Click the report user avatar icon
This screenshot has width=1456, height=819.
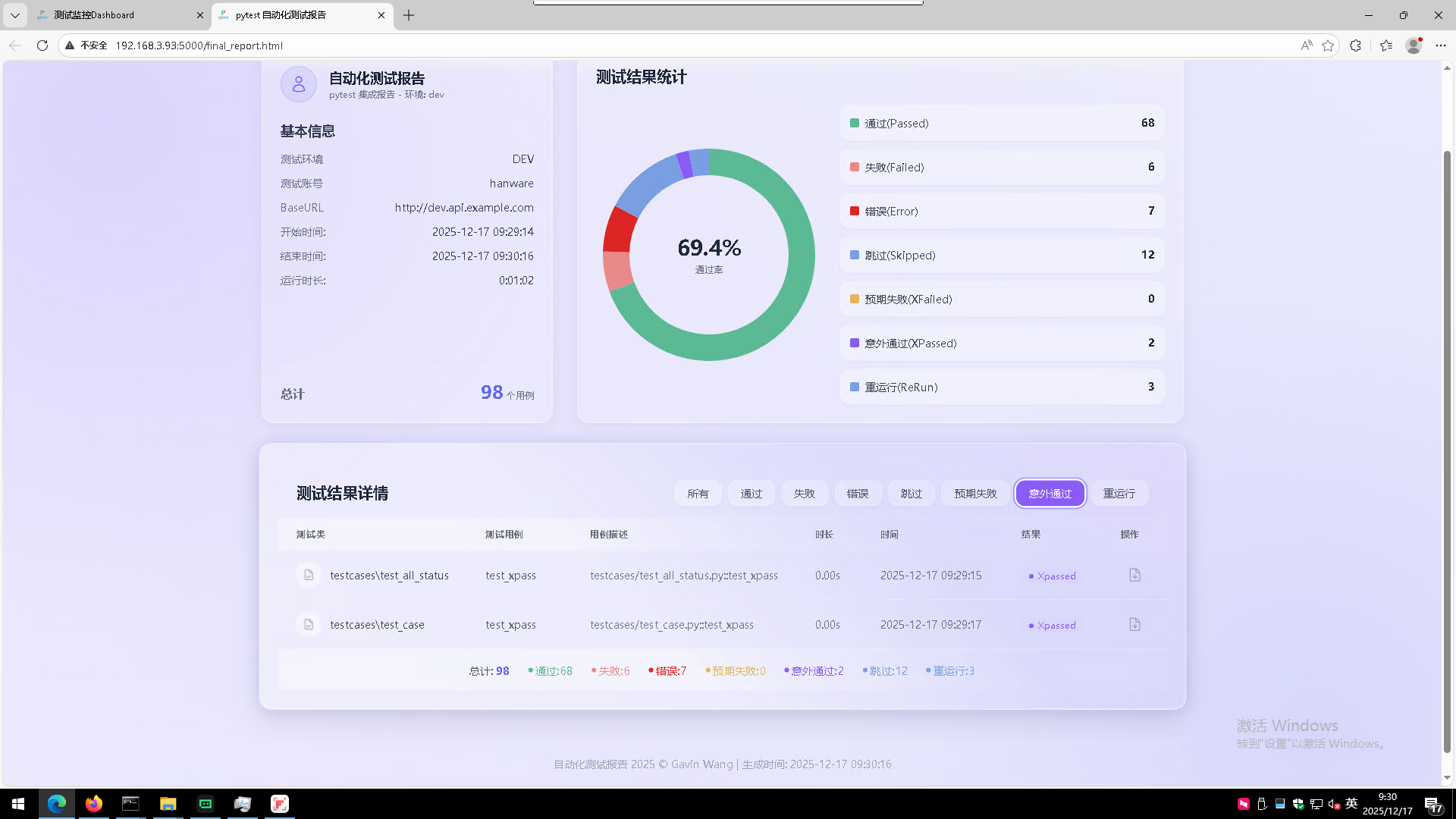click(x=299, y=84)
